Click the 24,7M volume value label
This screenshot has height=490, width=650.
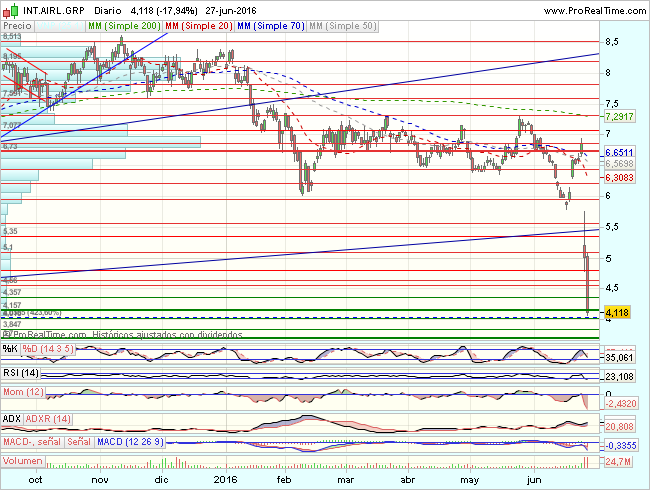click(619, 463)
